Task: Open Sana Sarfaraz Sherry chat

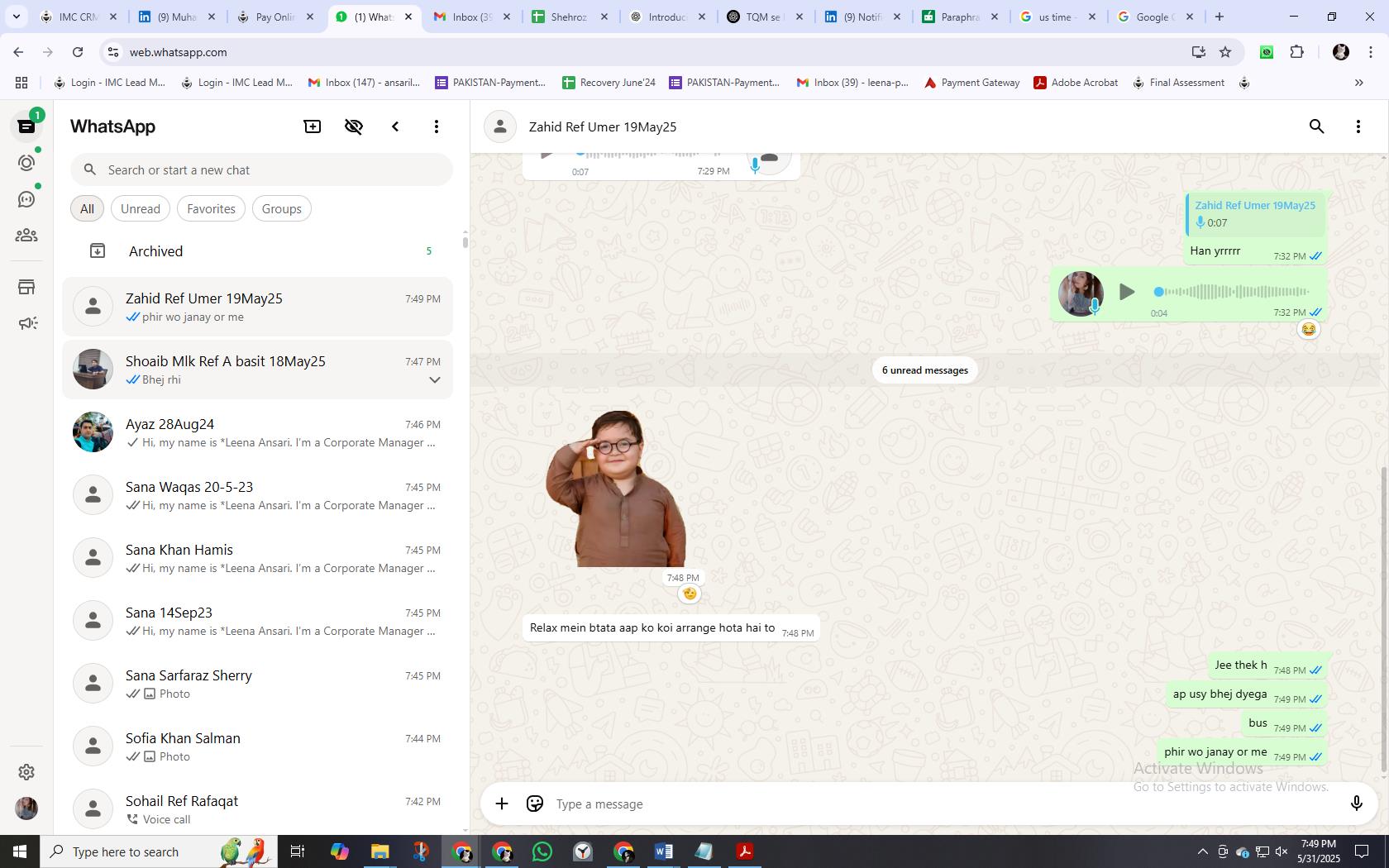Action: (258, 684)
